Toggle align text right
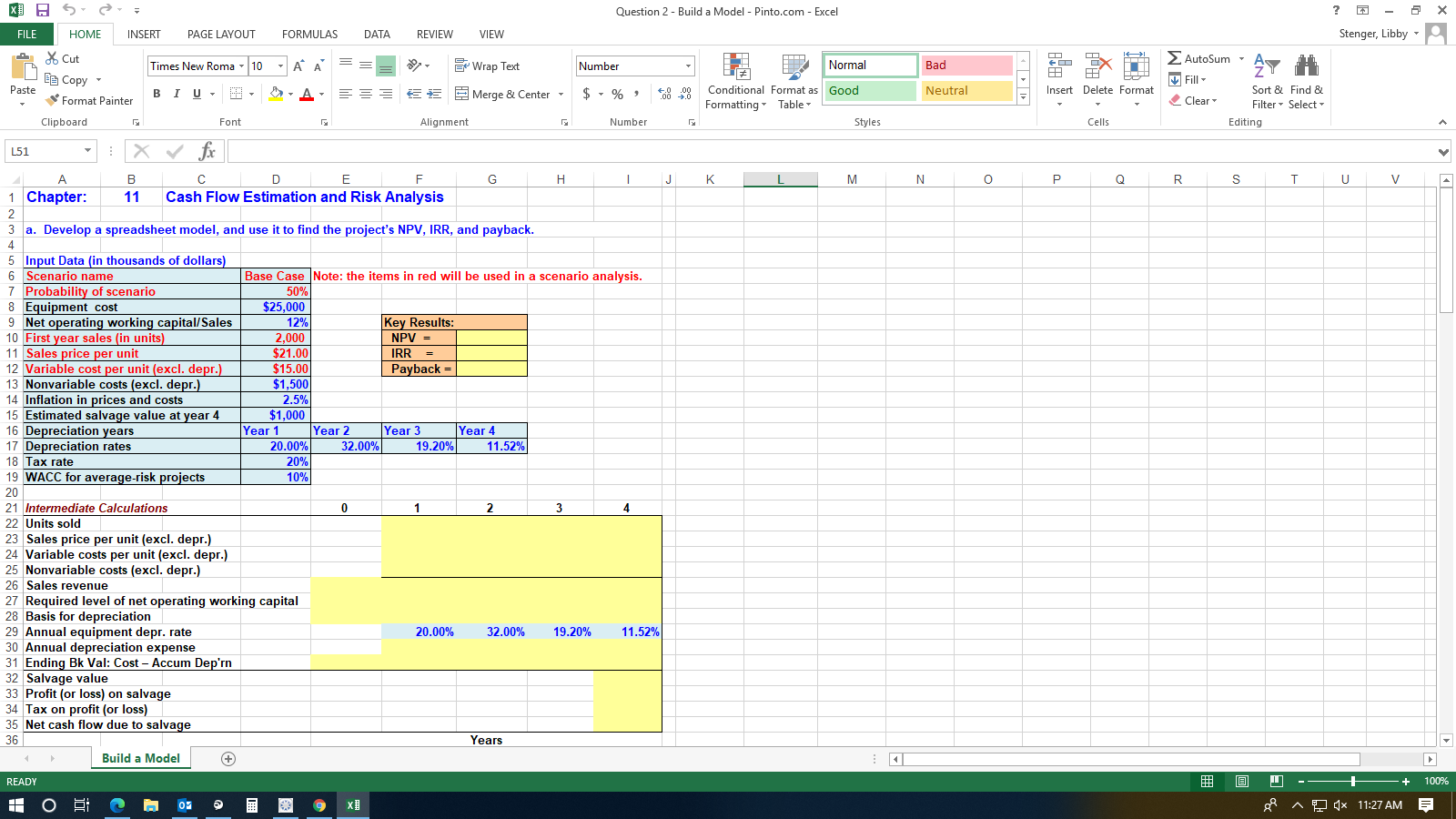 tap(386, 94)
